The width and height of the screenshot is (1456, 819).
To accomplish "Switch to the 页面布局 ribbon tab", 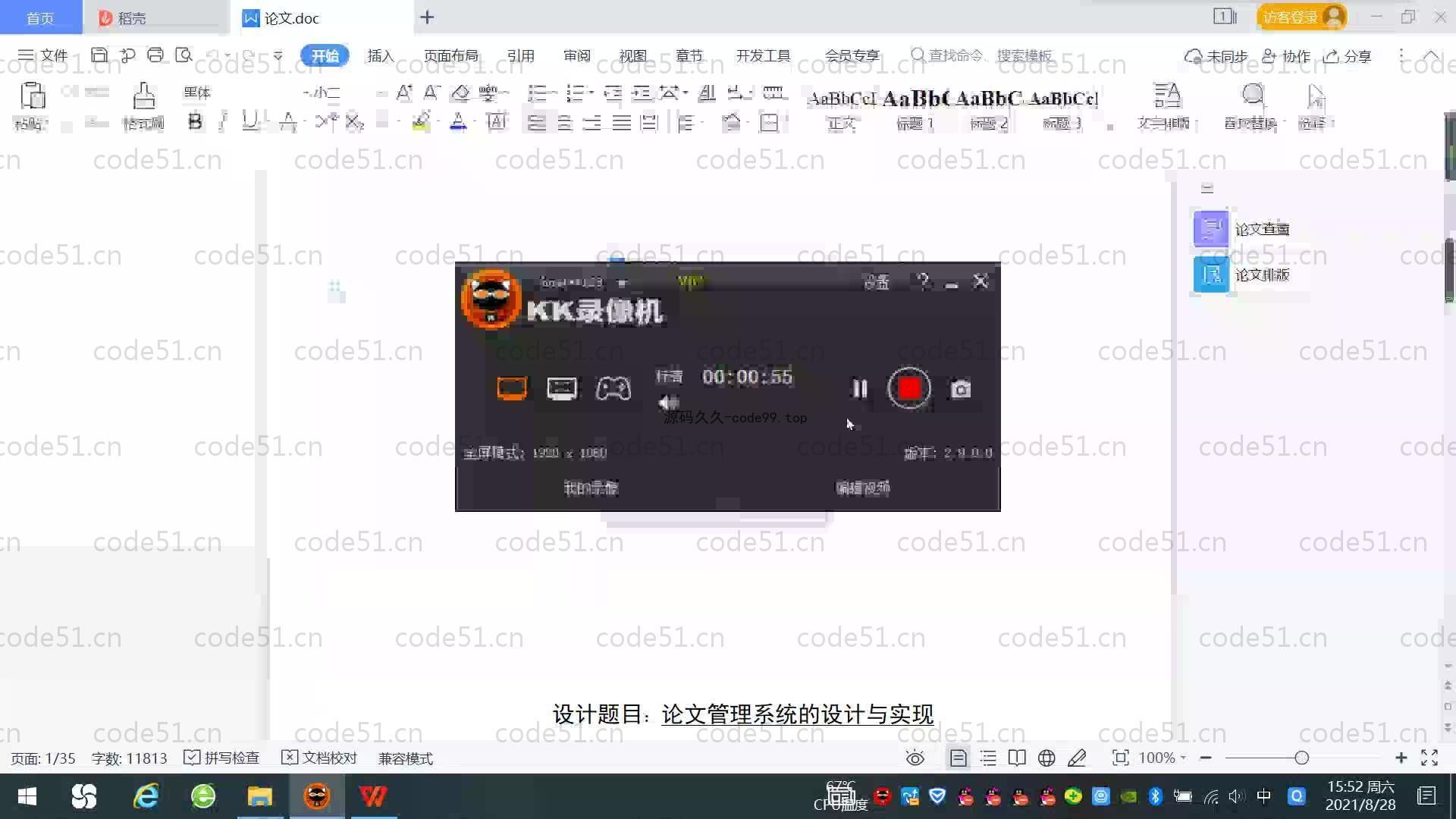I will [450, 56].
